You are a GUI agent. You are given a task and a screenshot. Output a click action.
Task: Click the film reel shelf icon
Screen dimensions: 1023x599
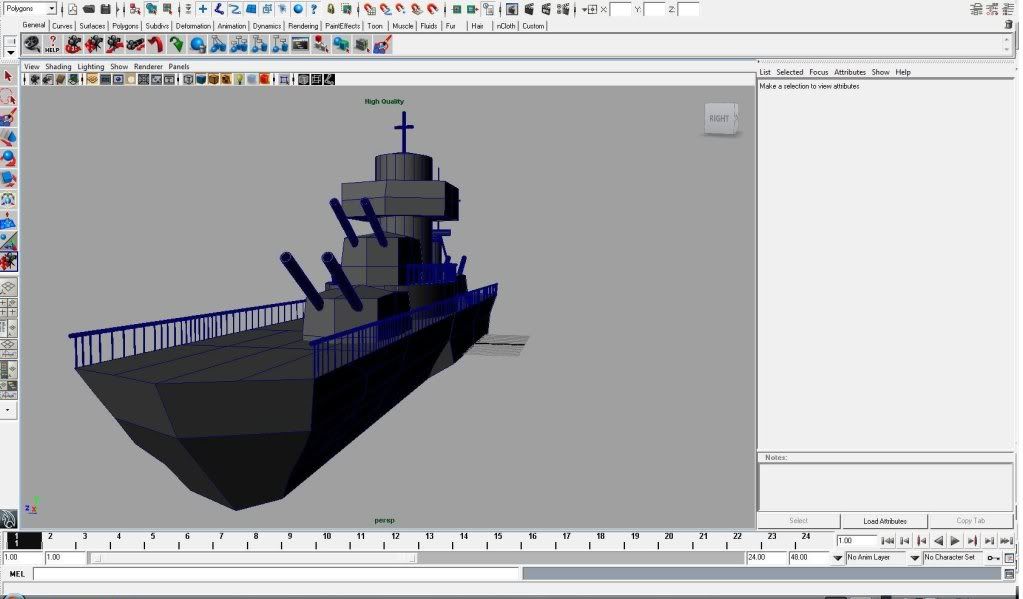pyautogui.click(x=32, y=44)
